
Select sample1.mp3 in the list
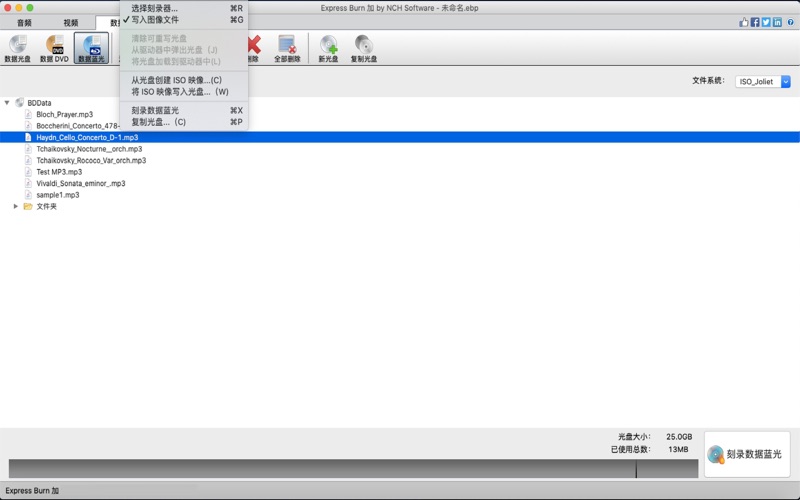point(58,195)
